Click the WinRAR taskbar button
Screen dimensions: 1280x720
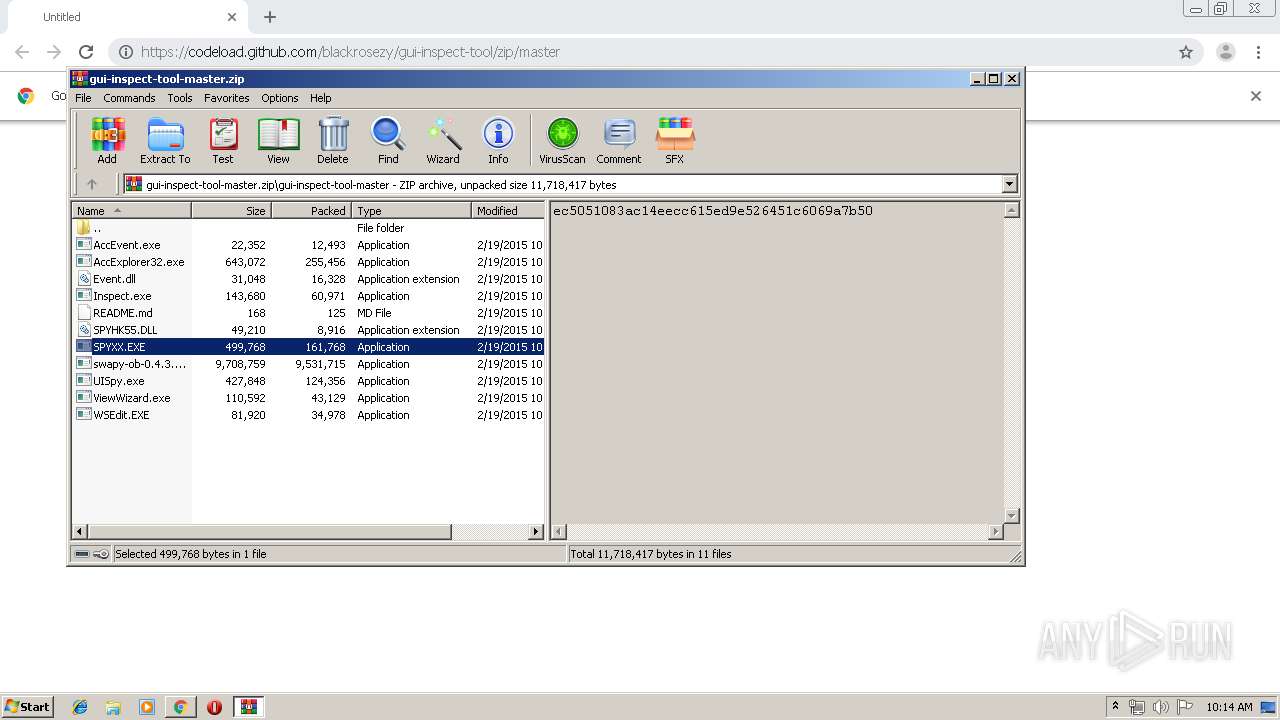[248, 707]
